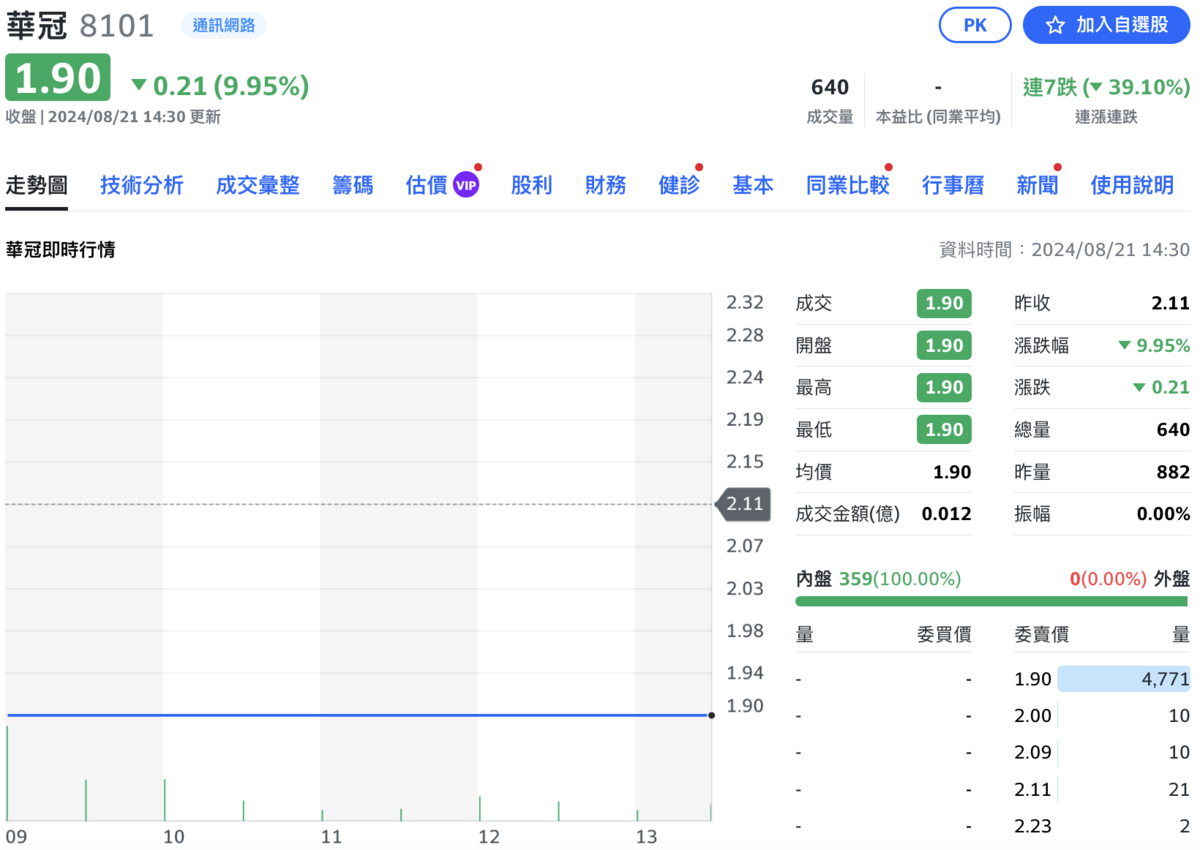The width and height of the screenshot is (1200, 850).
Task: Switch to the 新聞 tab
Action: click(1037, 185)
